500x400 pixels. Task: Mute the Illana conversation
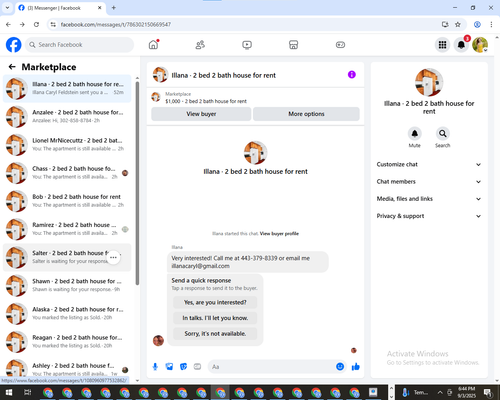coord(414,134)
